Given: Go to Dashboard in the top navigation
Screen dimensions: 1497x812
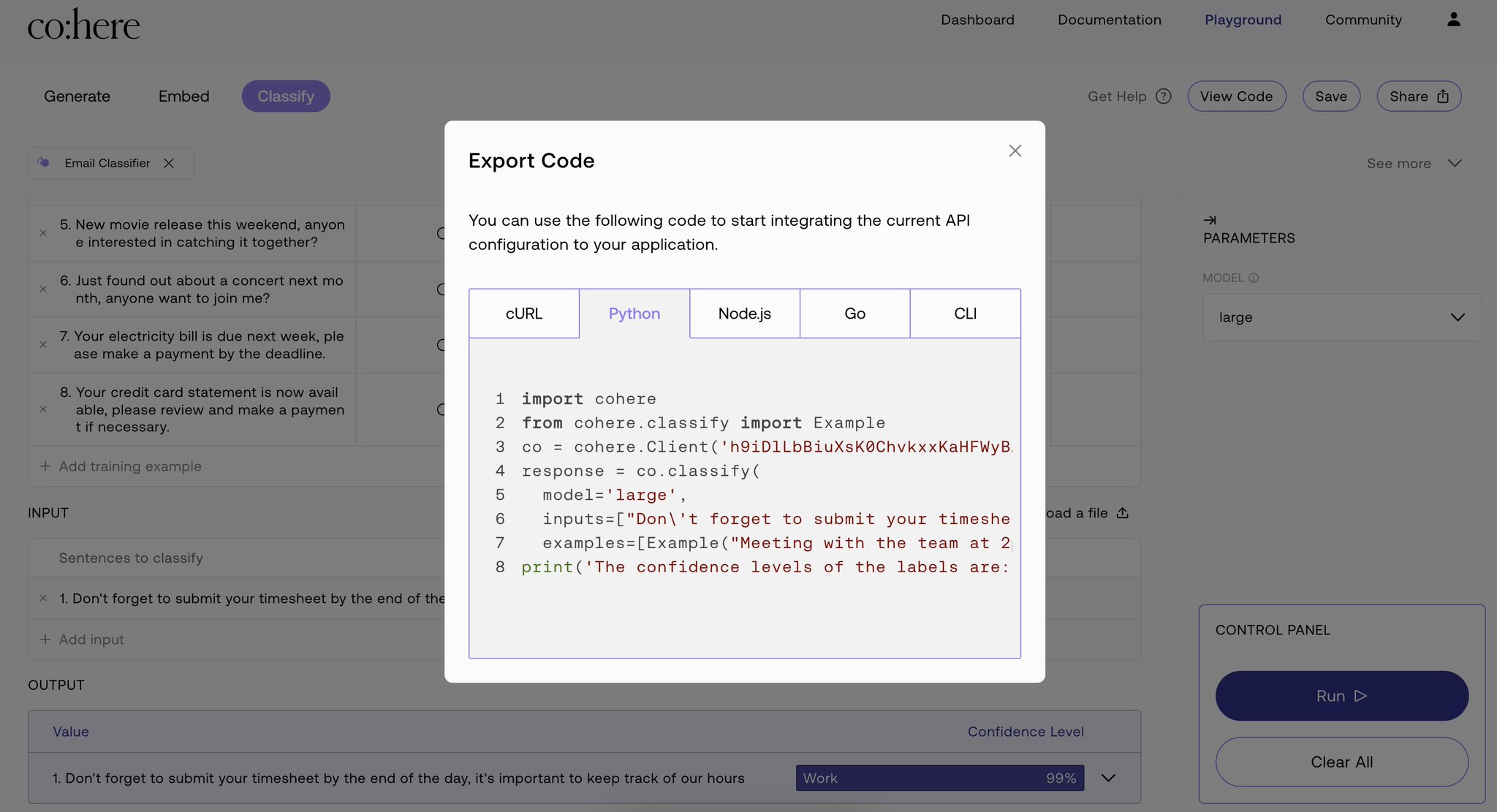Looking at the screenshot, I should pyautogui.click(x=977, y=20).
